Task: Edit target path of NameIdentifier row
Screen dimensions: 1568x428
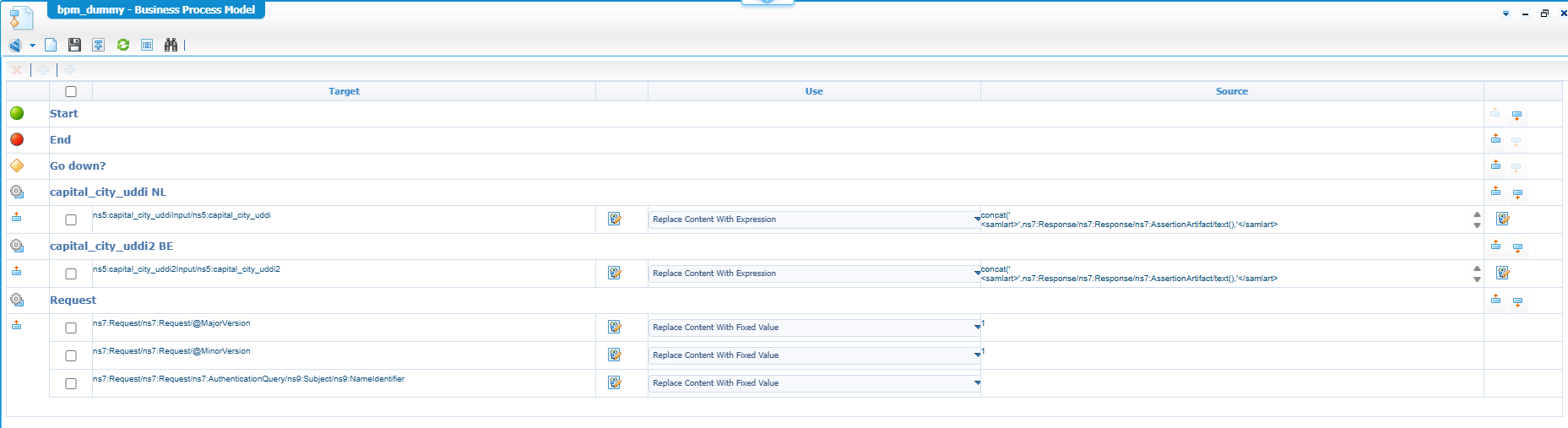Action: pyautogui.click(x=615, y=382)
